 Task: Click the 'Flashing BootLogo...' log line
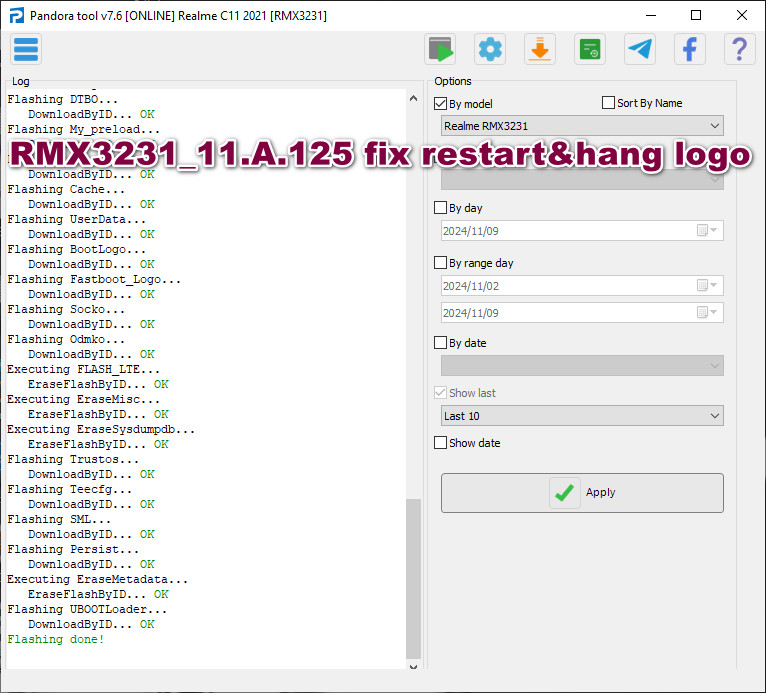77,250
